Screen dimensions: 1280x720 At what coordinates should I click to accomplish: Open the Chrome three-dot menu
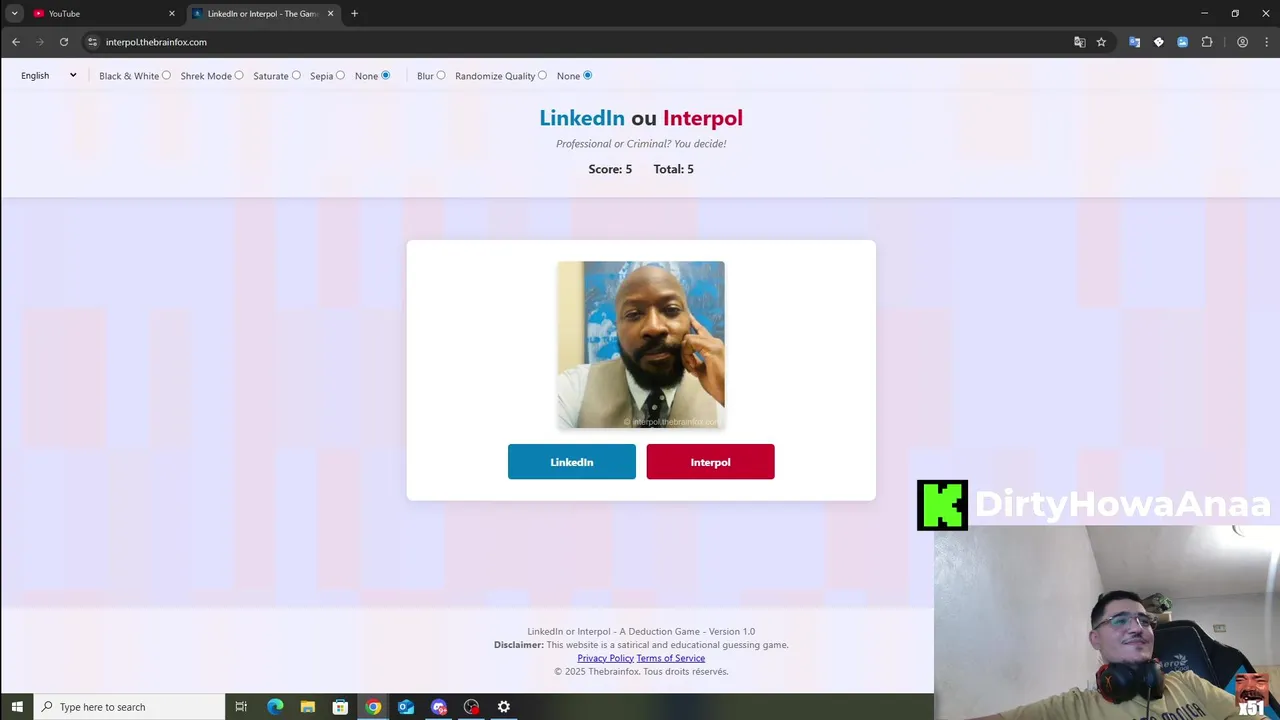tap(1266, 42)
